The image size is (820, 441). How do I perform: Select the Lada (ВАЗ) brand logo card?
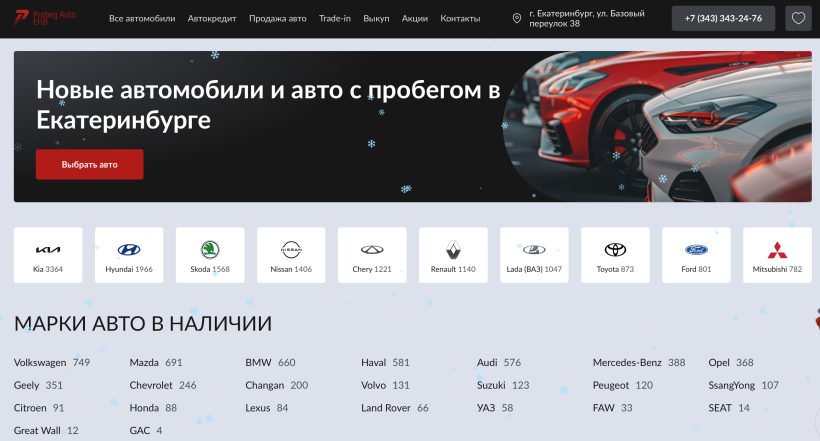pos(534,255)
